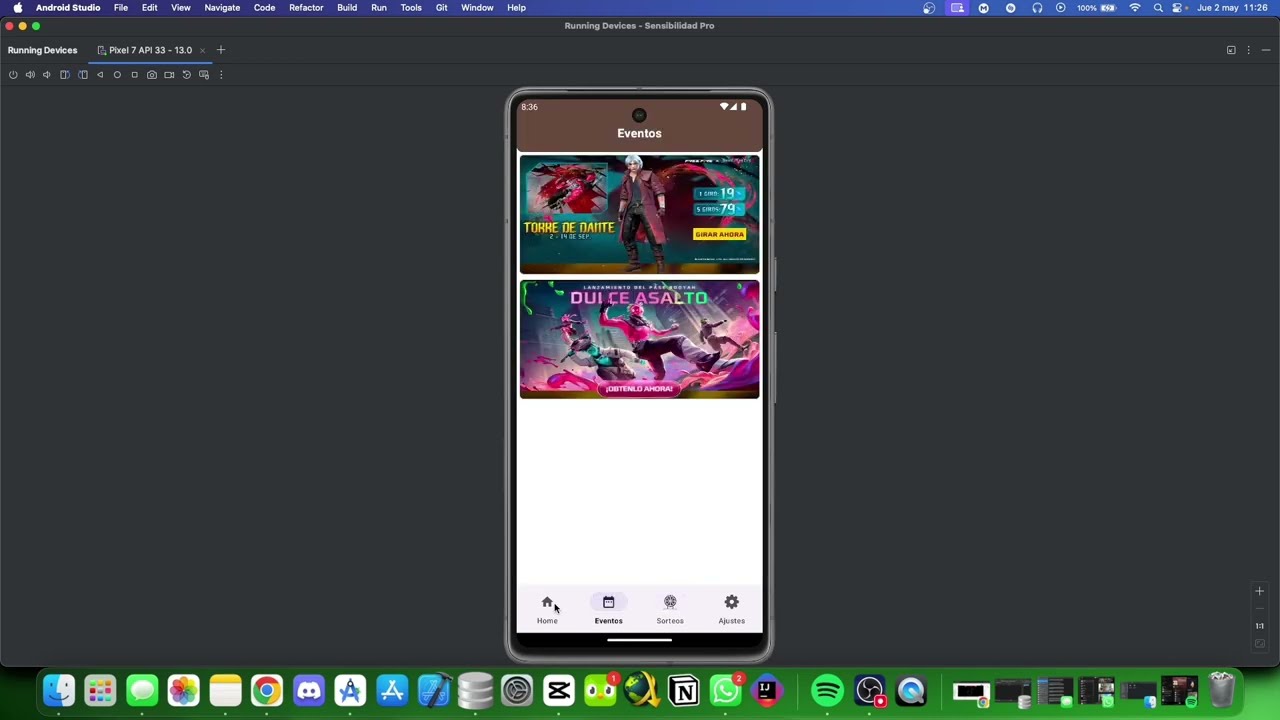Open the Navigate menu

[x=222, y=8]
